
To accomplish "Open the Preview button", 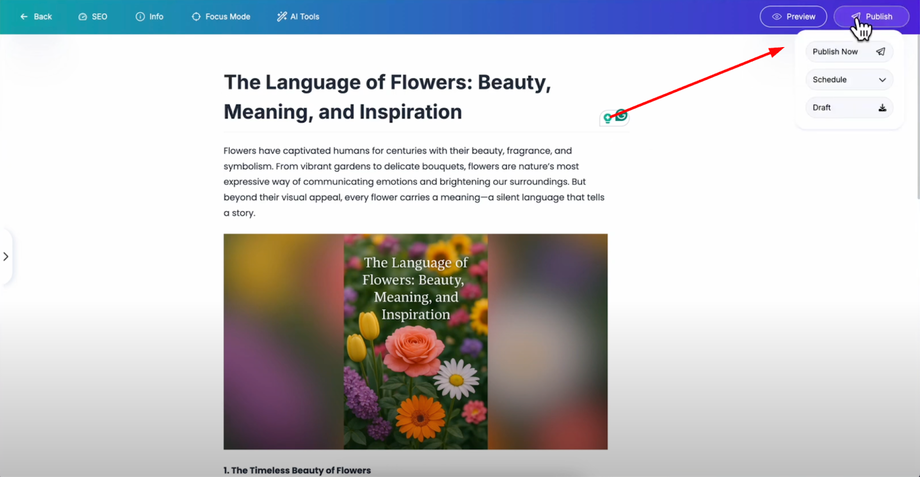I will tap(793, 17).
